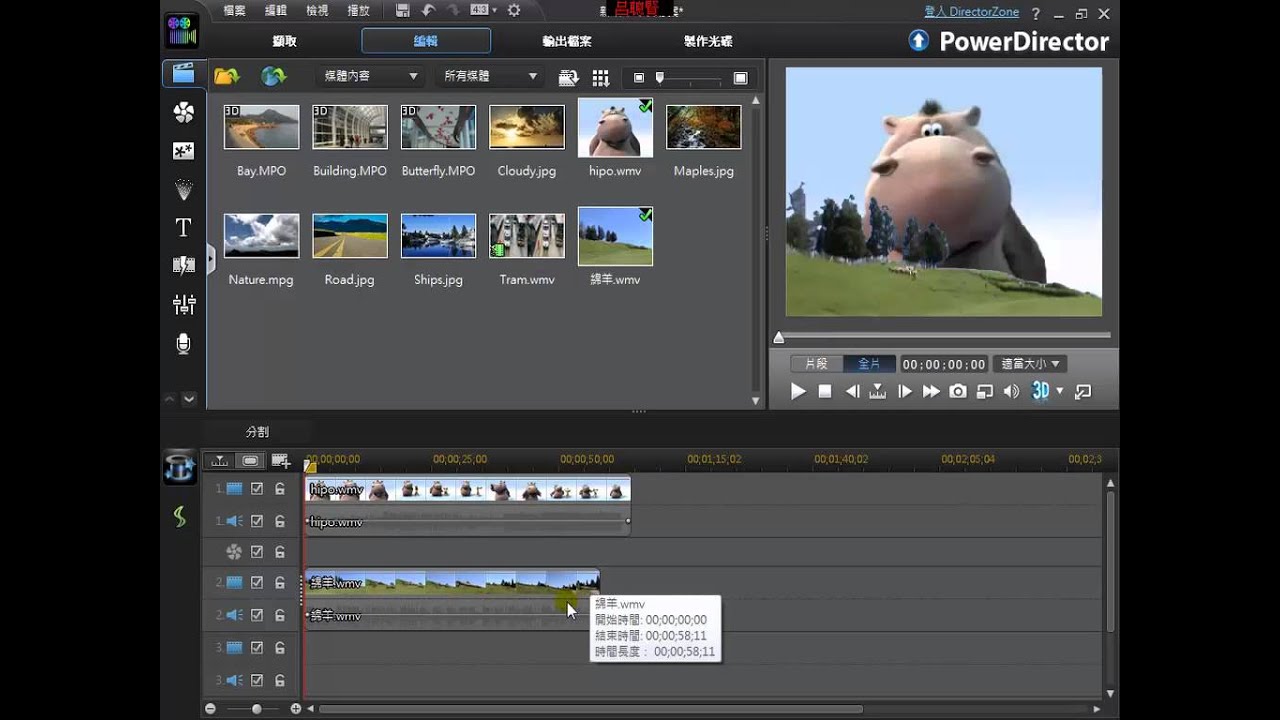The height and width of the screenshot is (720, 1280).
Task: Toggle video track 1 enable checkbox
Action: pyautogui.click(x=257, y=489)
